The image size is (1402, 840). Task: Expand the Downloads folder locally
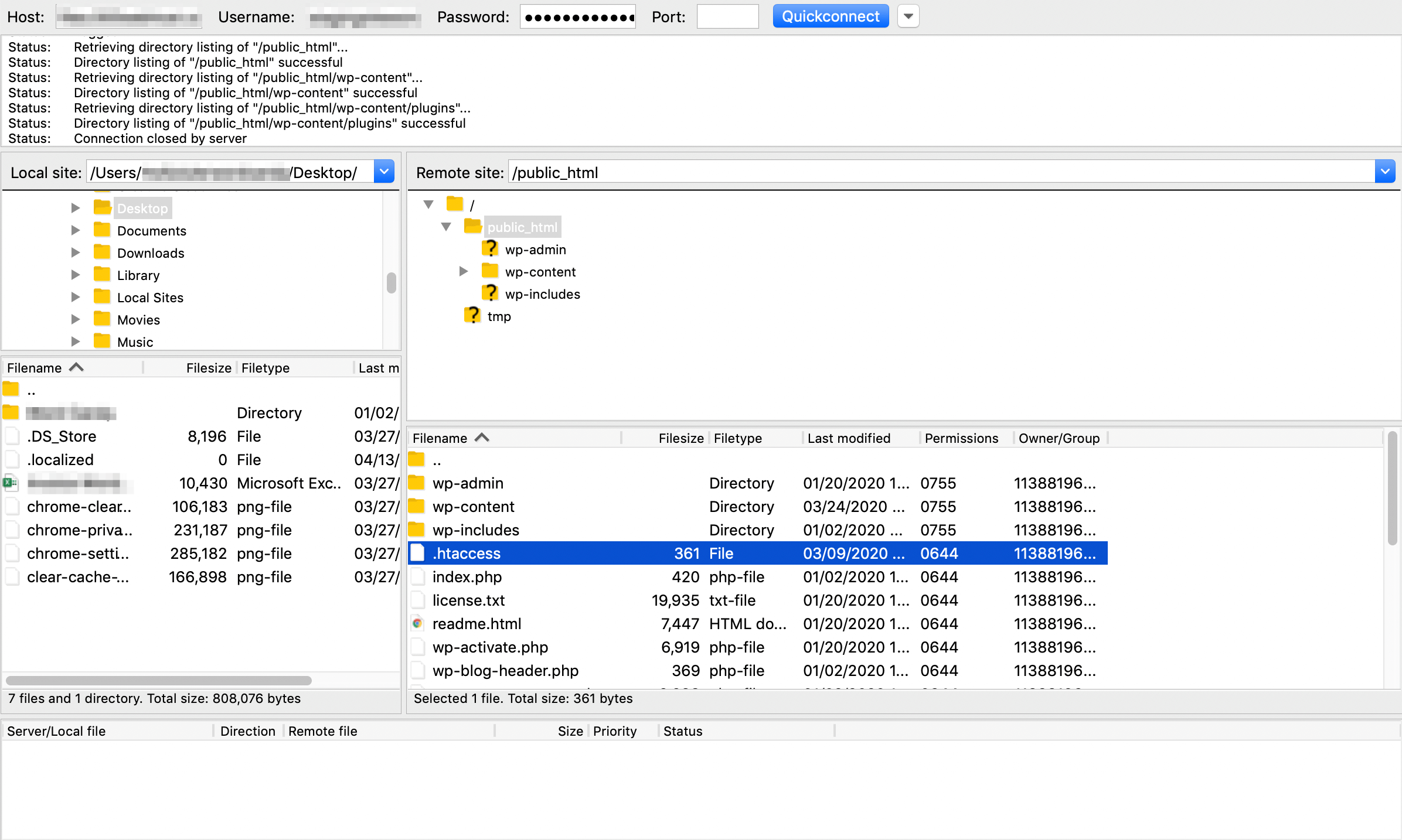tap(75, 252)
